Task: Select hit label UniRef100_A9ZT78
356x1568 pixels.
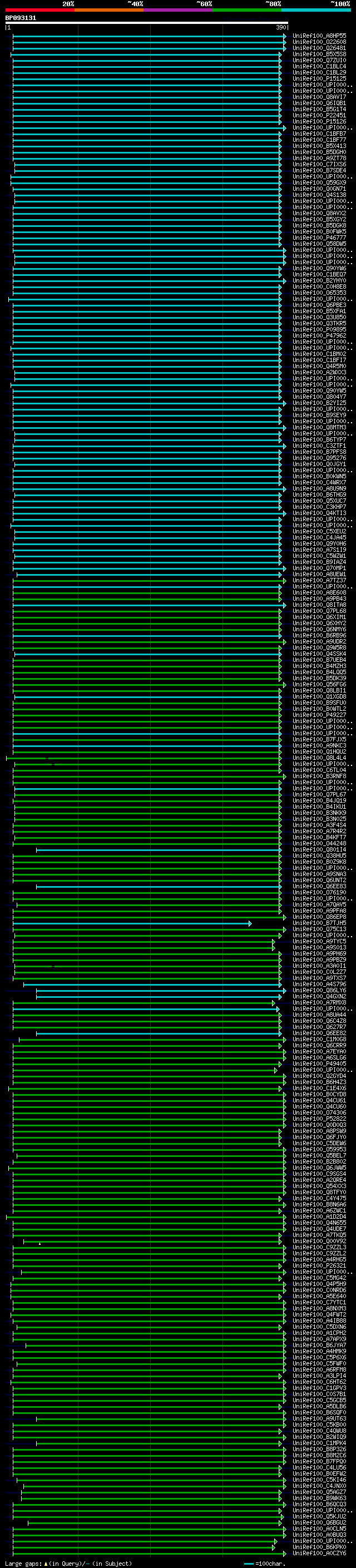Action: 319,159
